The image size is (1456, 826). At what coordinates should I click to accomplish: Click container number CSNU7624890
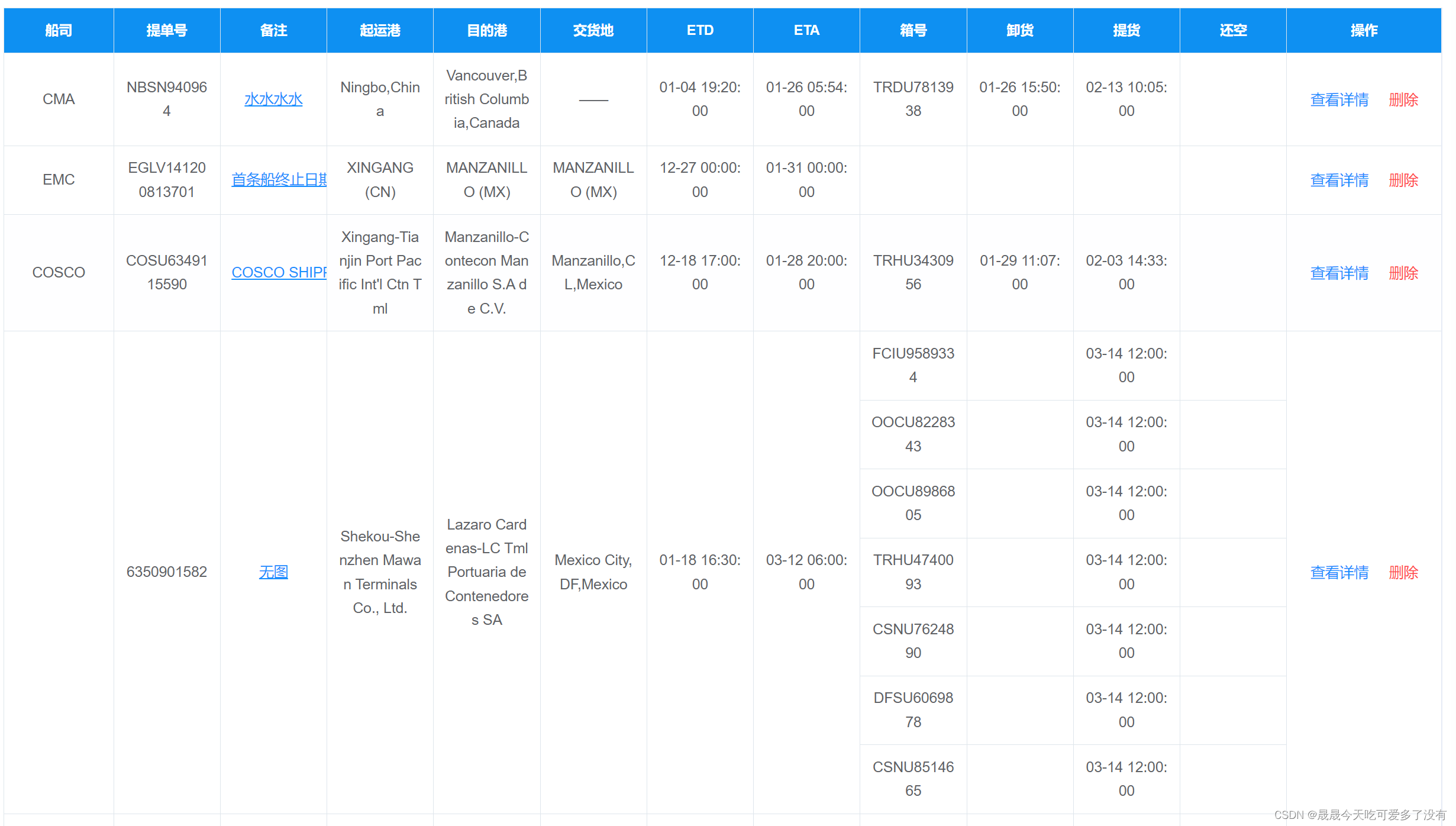[913, 641]
